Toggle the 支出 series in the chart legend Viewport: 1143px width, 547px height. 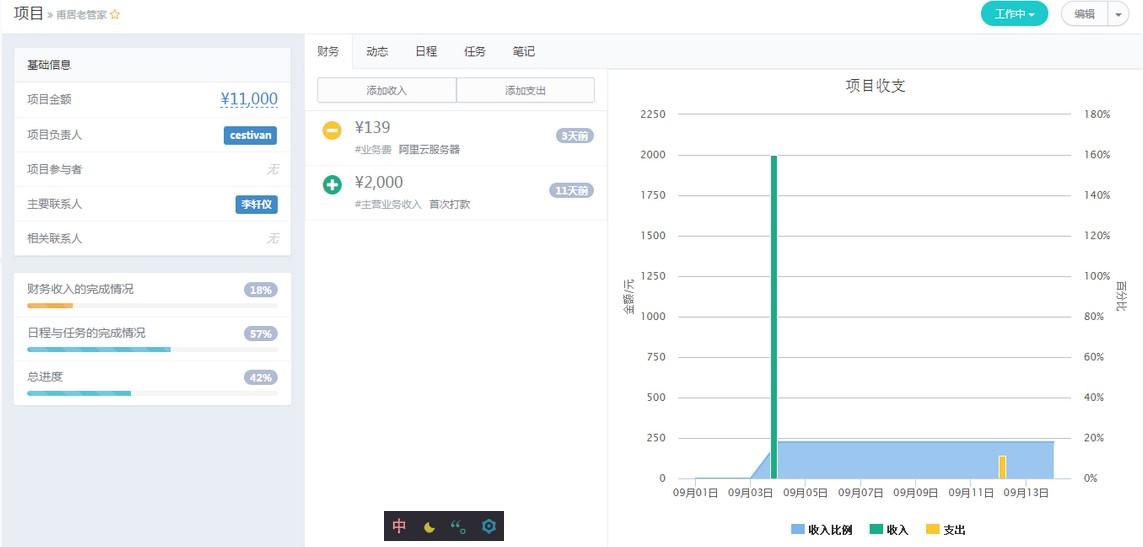pos(945,529)
